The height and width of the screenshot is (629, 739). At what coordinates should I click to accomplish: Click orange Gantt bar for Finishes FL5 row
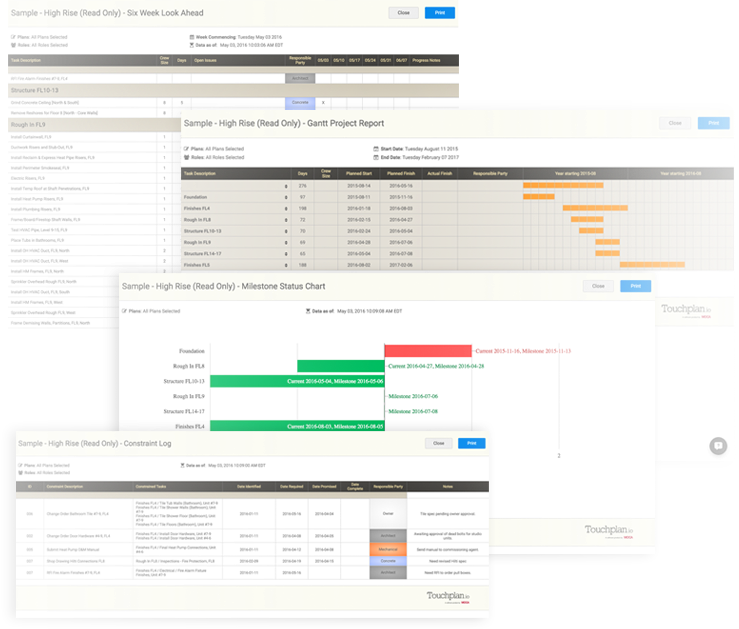tap(652, 265)
